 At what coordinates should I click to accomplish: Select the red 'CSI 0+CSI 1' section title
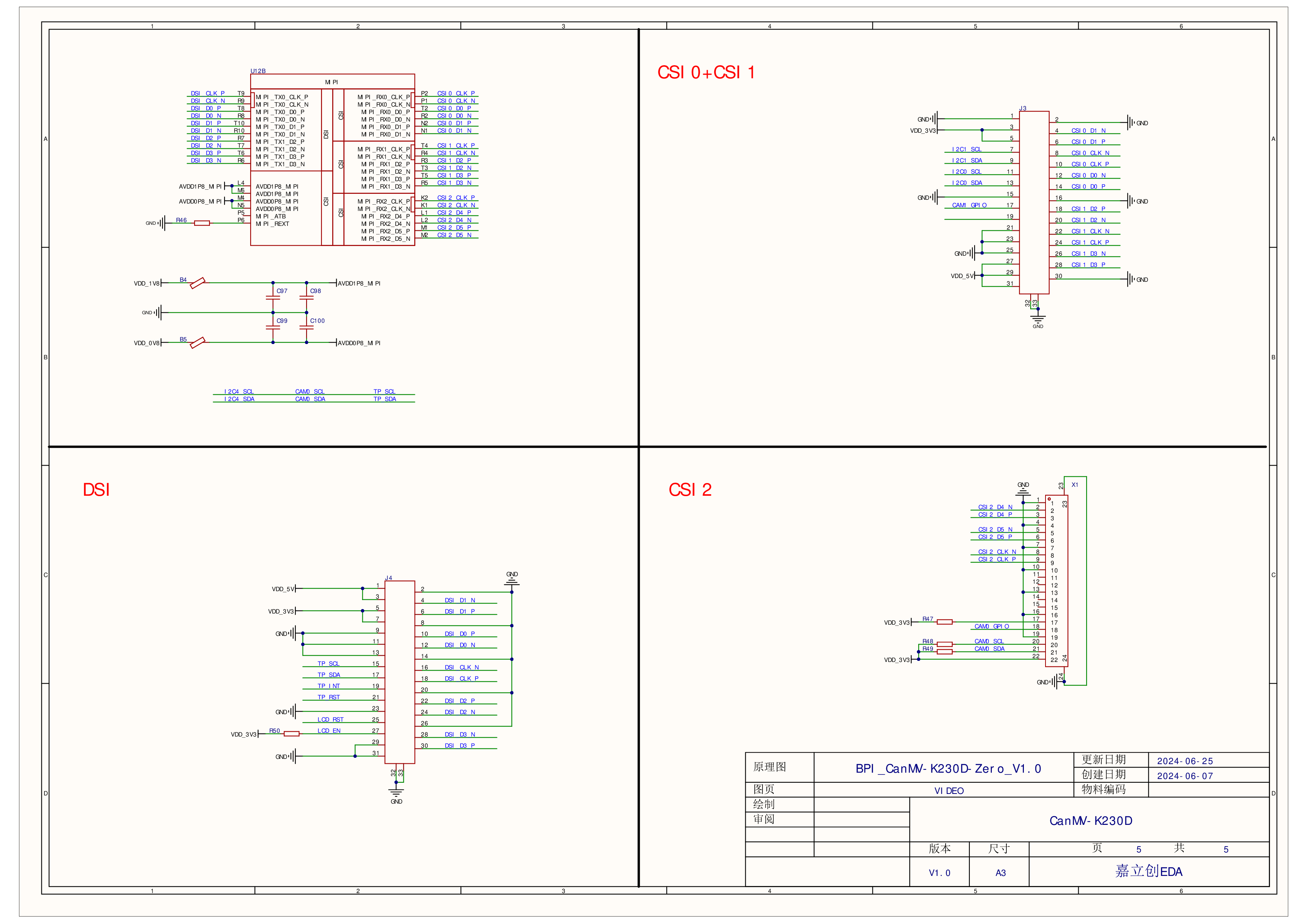click(x=706, y=73)
